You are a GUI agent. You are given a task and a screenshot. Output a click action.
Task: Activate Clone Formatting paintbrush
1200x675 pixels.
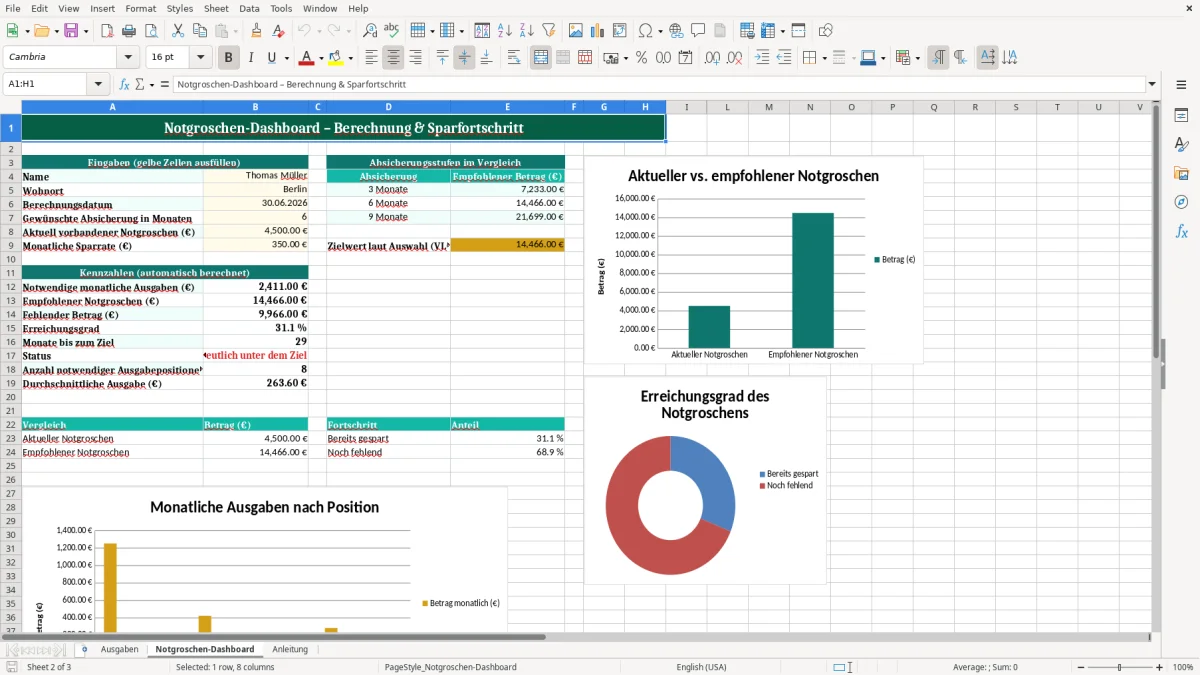256,31
